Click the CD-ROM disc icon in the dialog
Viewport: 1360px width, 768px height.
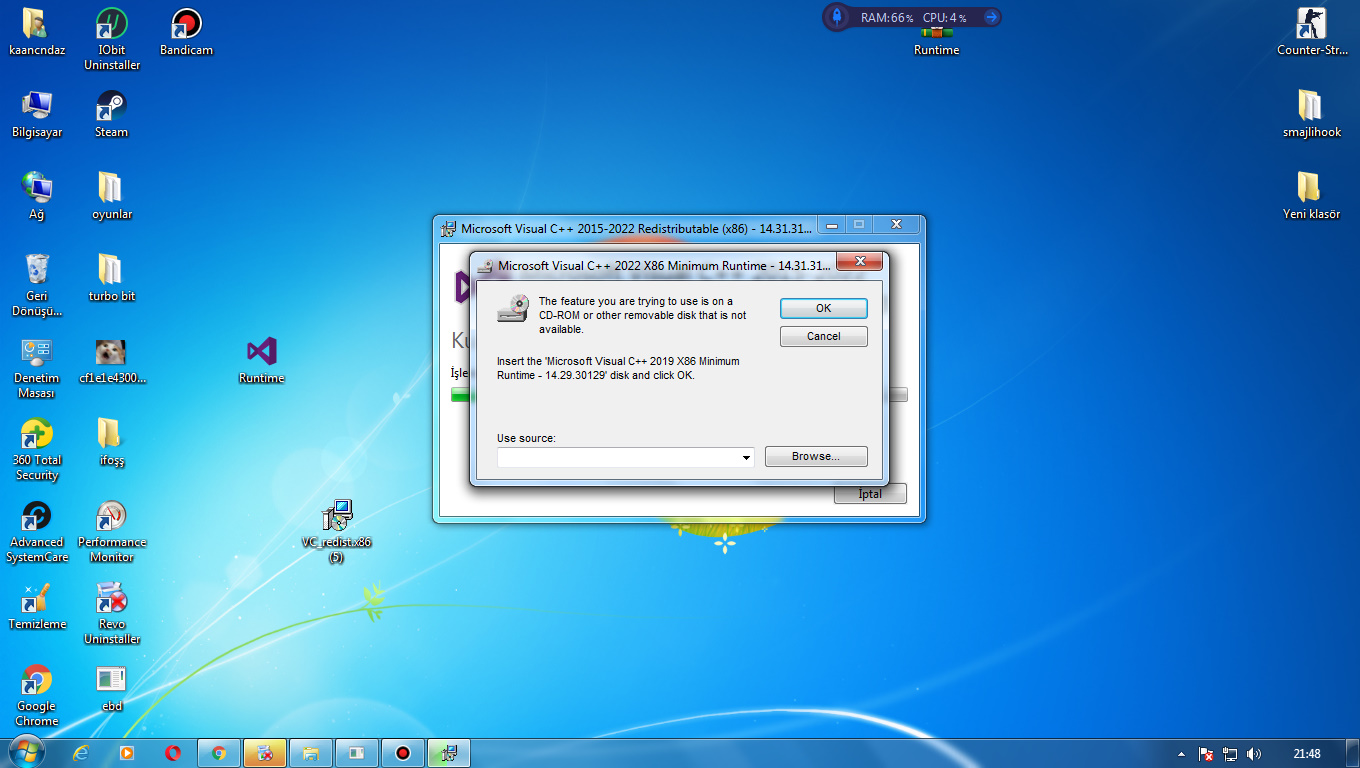[x=513, y=309]
